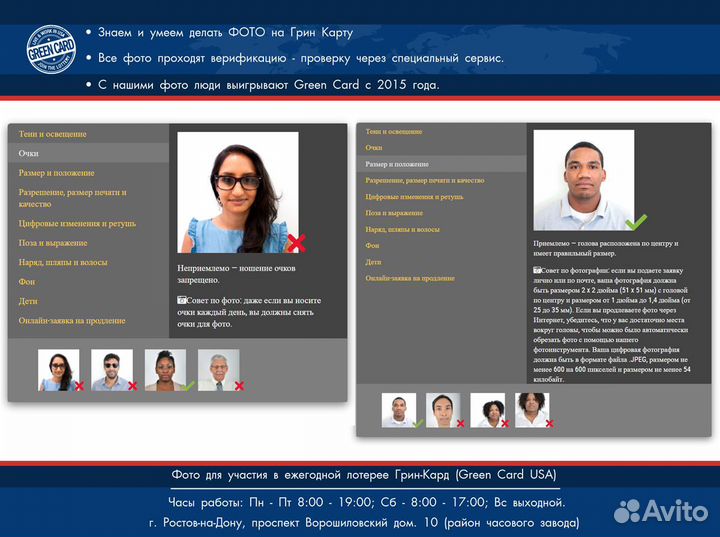Choose the thumbnail of the elderly man in a tie

(x=219, y=370)
